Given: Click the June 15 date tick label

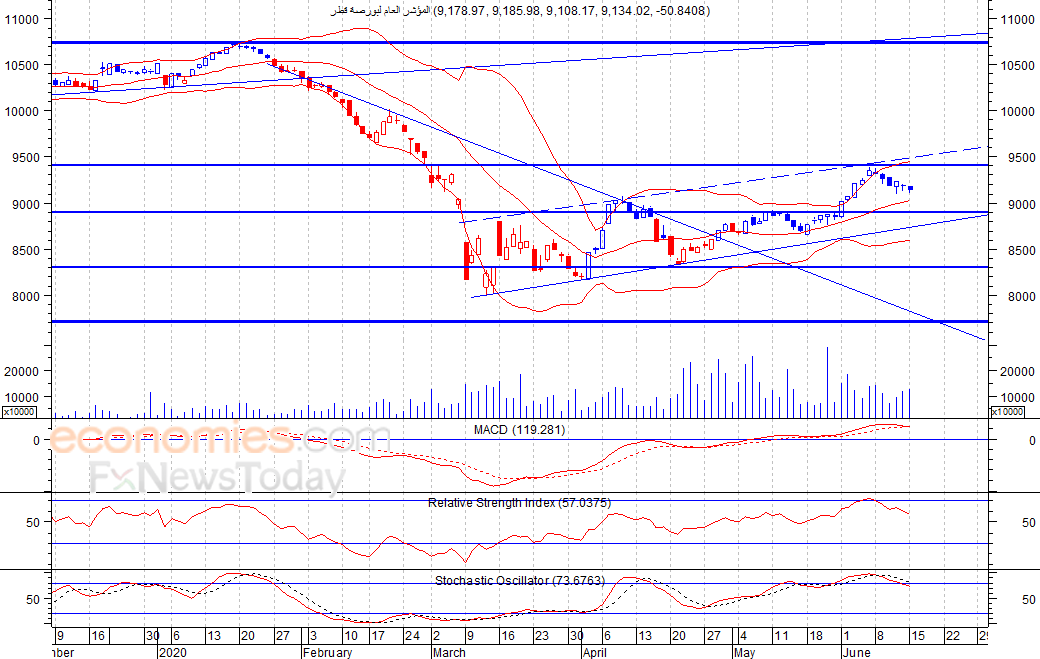Looking at the screenshot, I should click(x=917, y=636).
